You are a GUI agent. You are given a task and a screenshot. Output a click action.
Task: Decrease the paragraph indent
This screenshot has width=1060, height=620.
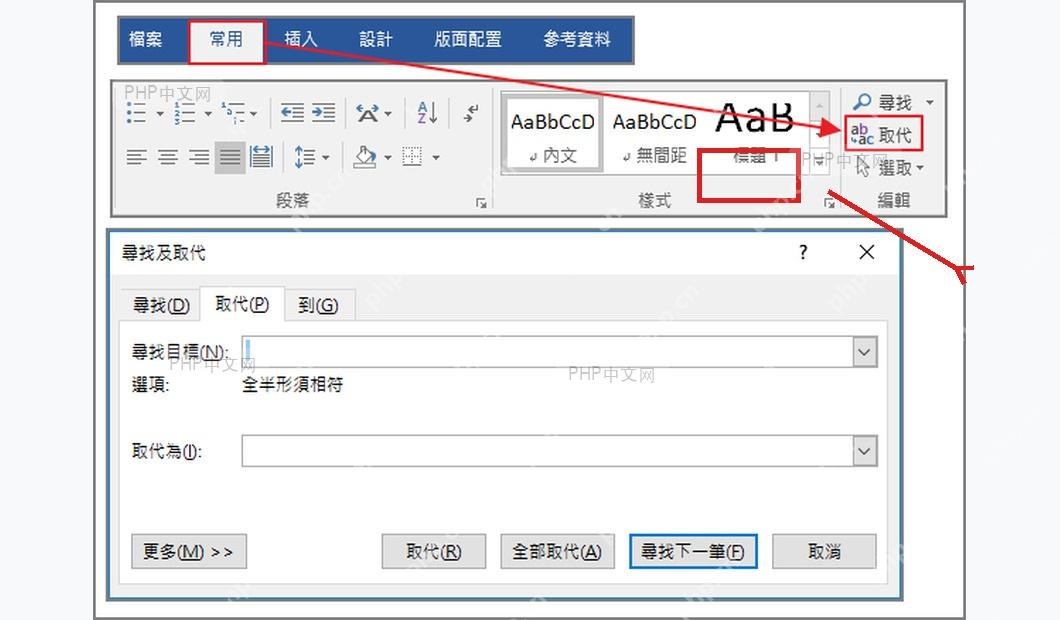292,113
